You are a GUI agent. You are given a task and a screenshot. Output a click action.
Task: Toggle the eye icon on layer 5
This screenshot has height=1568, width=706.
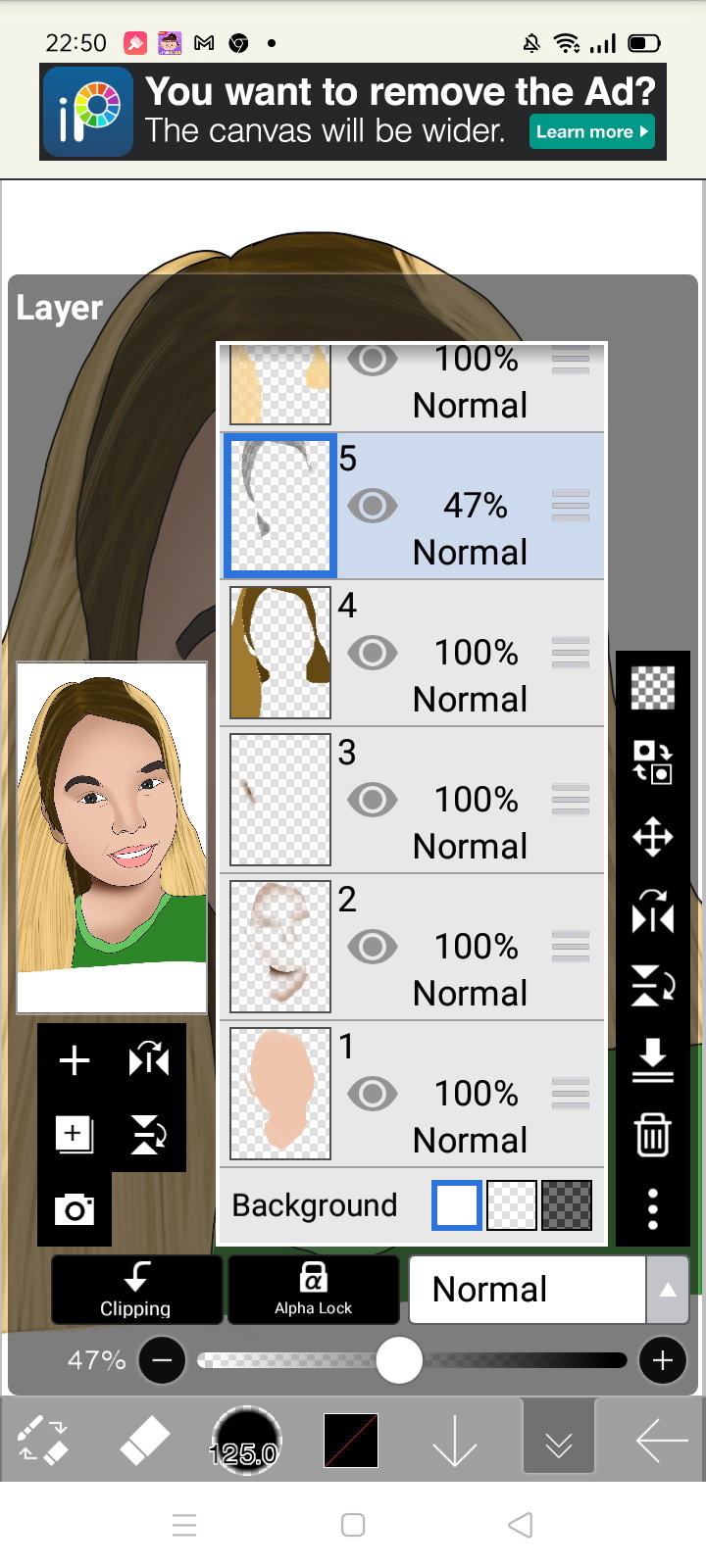point(373,506)
